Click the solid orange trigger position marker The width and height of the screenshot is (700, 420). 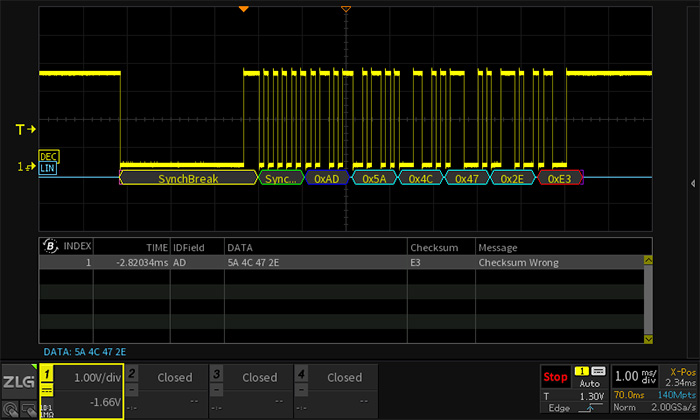click(x=243, y=9)
